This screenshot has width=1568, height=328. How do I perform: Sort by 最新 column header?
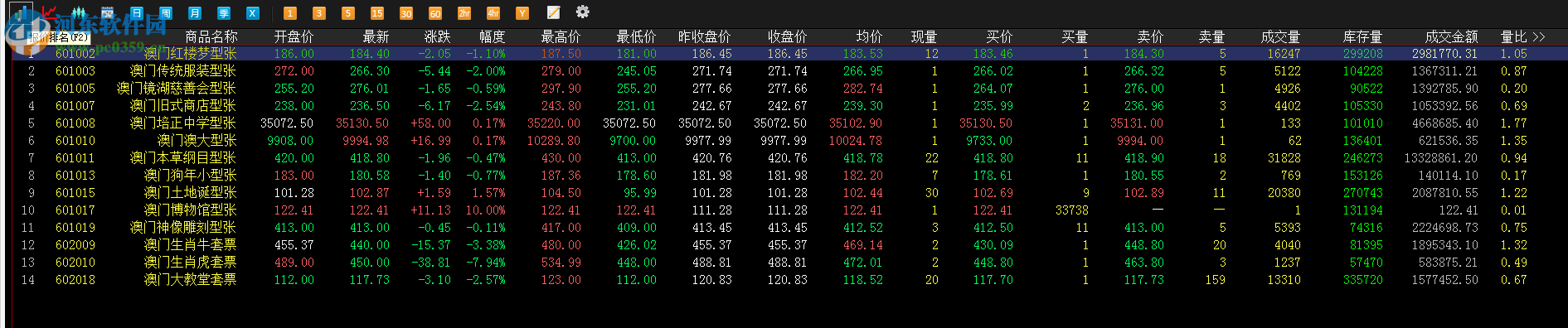[376, 37]
